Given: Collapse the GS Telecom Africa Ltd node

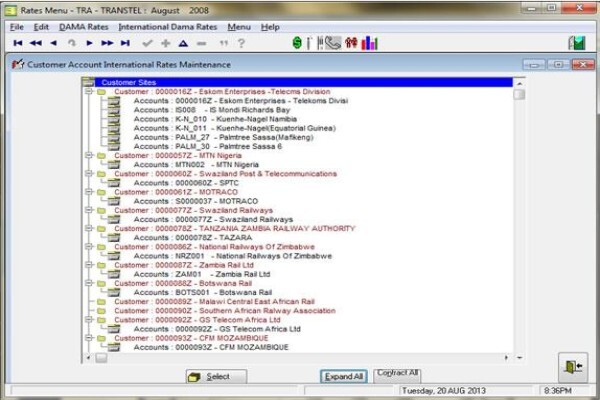Looking at the screenshot, I should 89,320.
